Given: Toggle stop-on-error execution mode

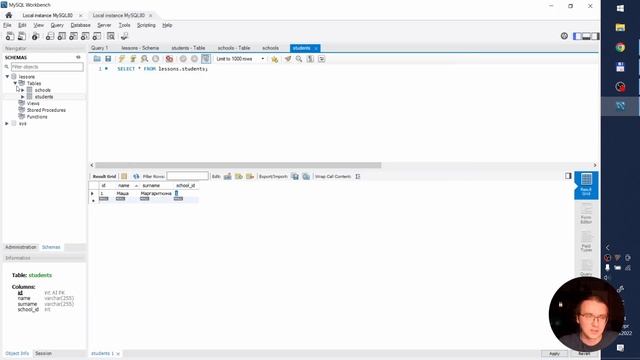Looking at the screenshot, I should (x=169, y=59).
